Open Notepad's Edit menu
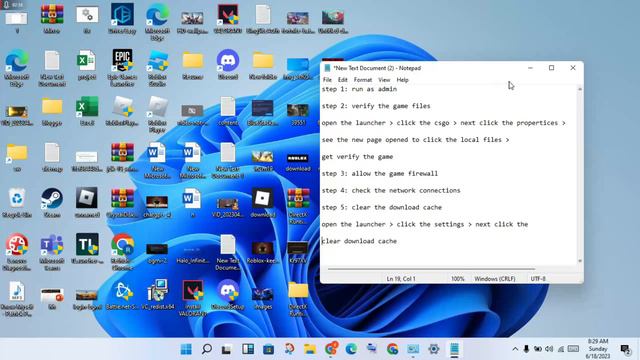Image resolution: width=640 pixels, height=360 pixels. [x=342, y=80]
